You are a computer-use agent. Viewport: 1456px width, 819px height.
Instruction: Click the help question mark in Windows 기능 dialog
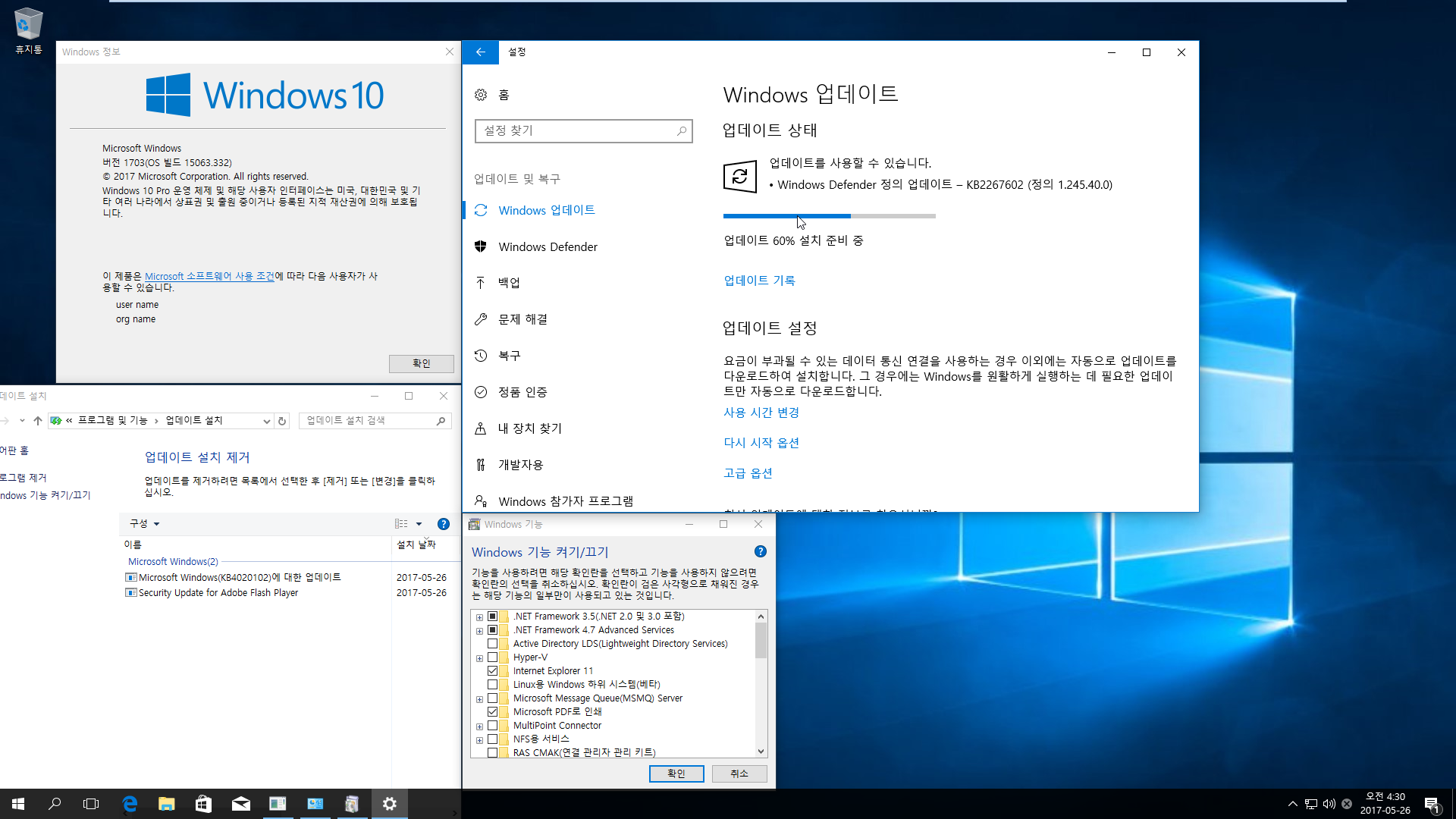click(x=761, y=551)
